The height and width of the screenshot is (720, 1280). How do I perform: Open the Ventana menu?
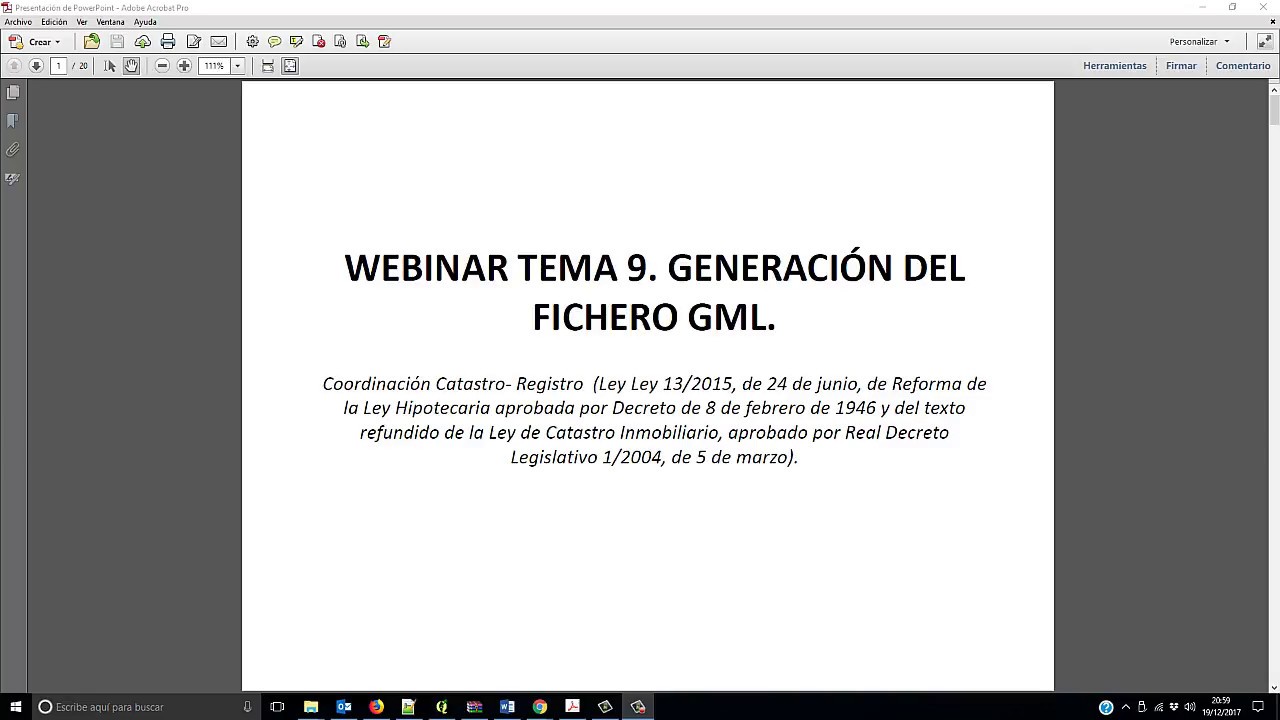coord(110,22)
